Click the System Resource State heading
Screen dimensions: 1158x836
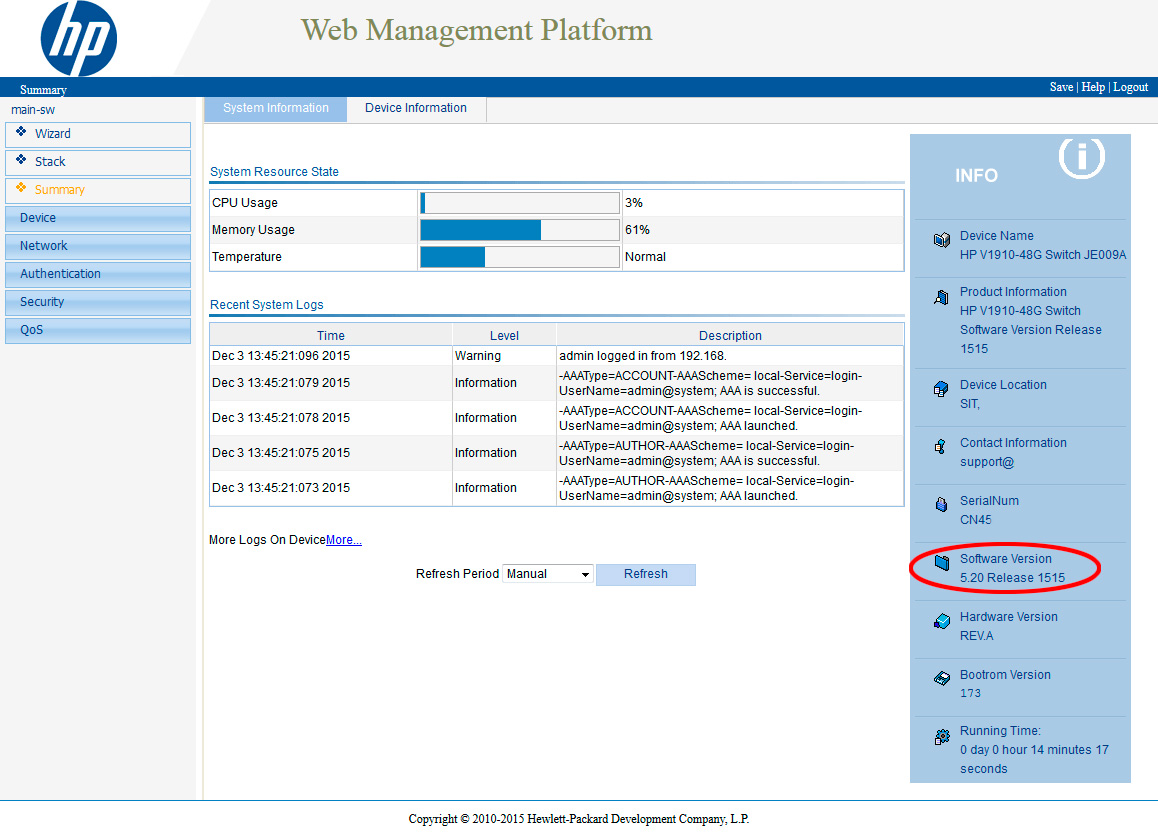pos(274,172)
